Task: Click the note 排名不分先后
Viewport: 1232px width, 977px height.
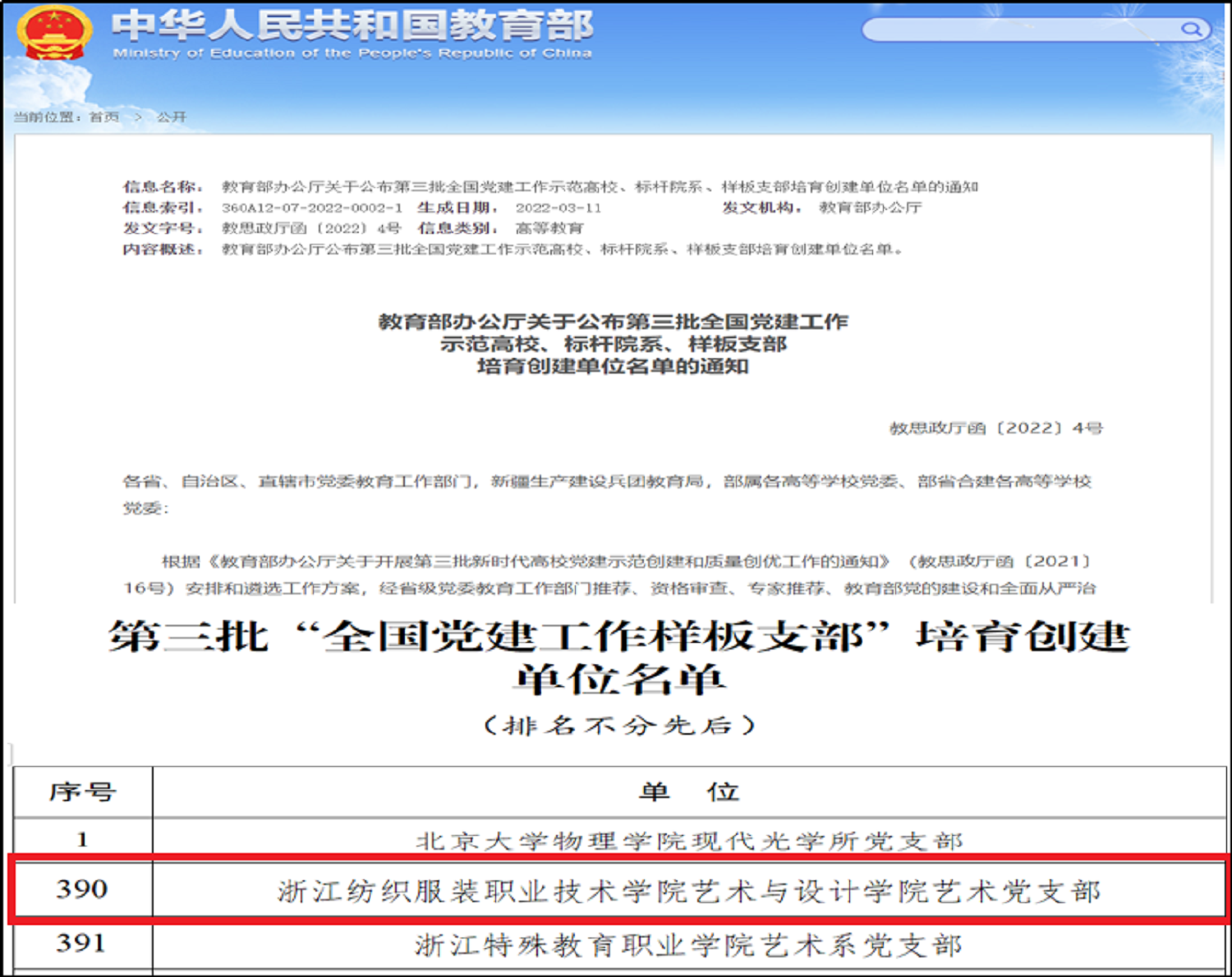Action: pos(619,726)
